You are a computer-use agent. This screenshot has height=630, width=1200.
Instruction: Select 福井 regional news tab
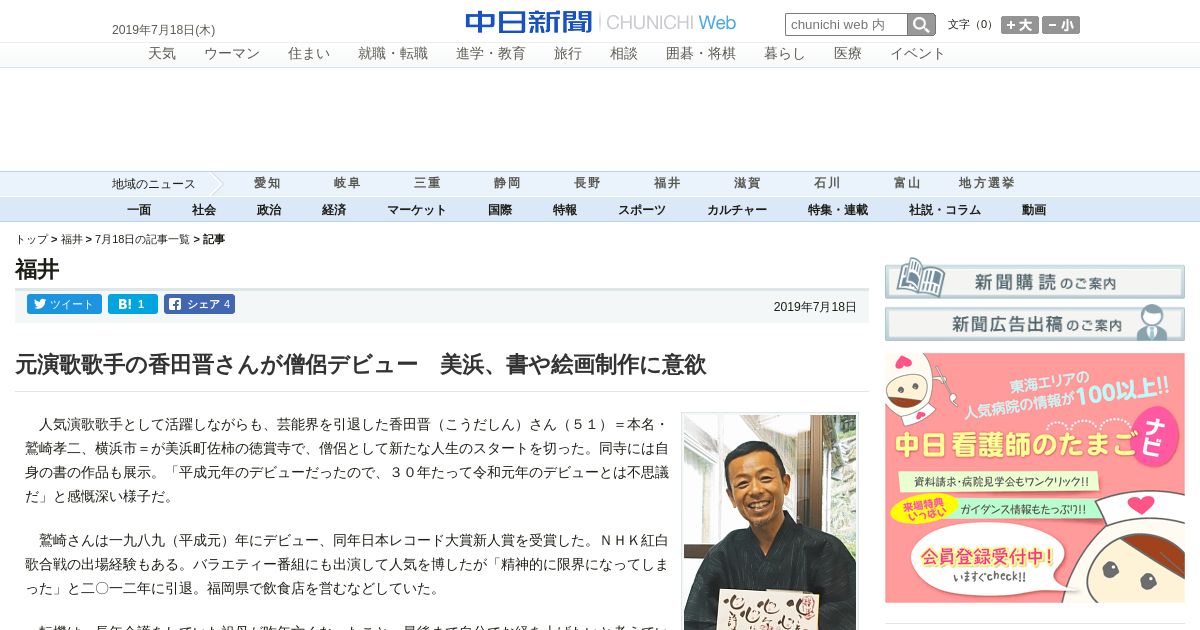(x=667, y=183)
